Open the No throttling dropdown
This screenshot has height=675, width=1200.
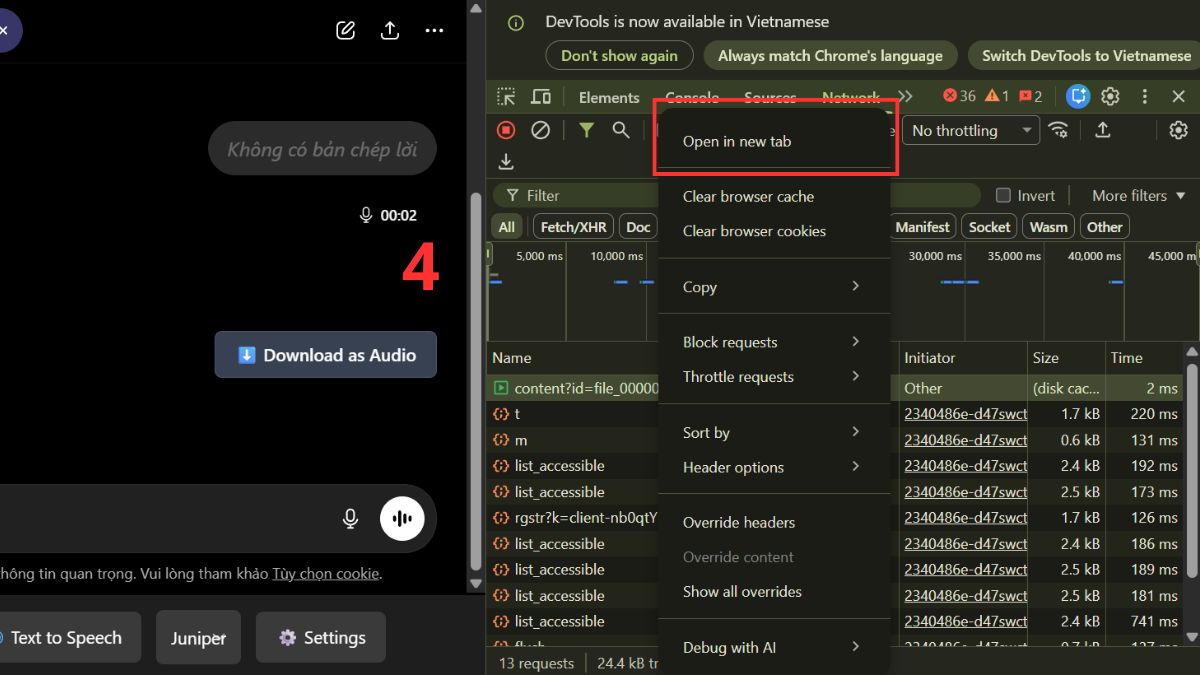[x=971, y=130]
